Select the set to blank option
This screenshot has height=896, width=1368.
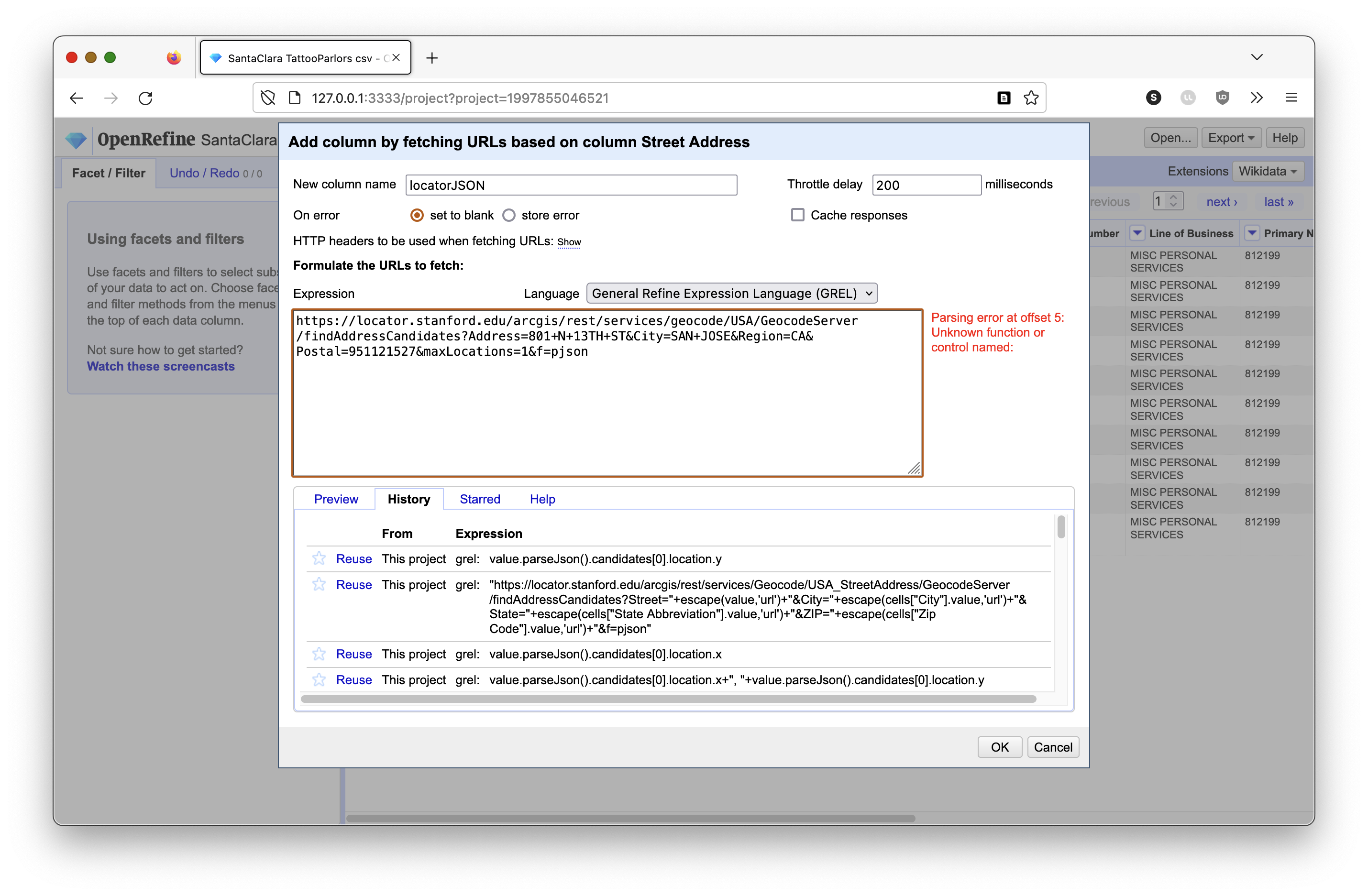pyautogui.click(x=417, y=216)
